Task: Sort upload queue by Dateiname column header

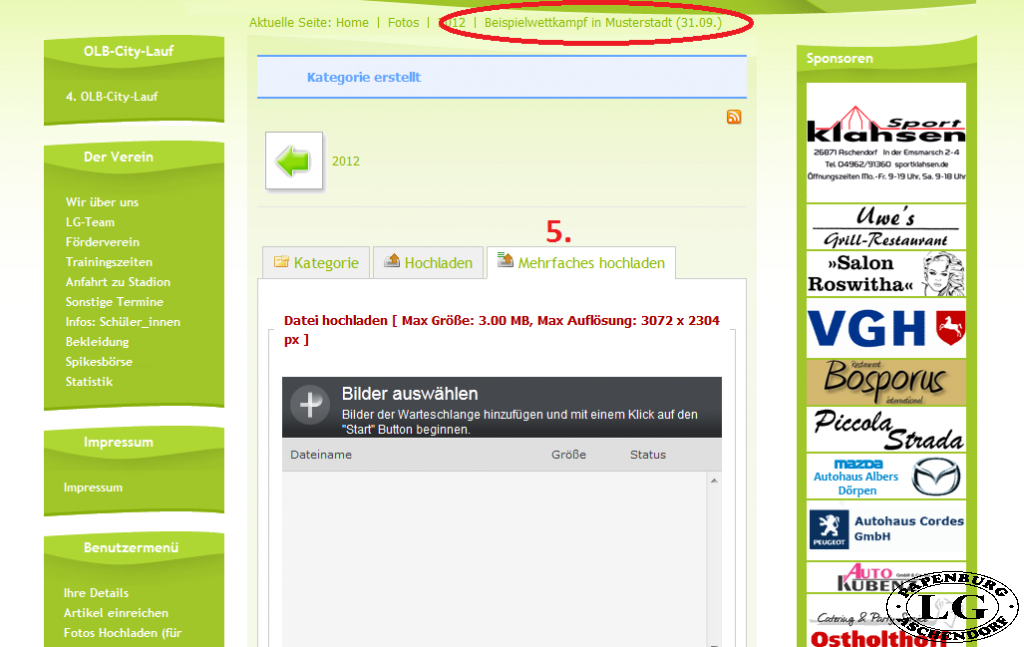Action: pos(321,455)
